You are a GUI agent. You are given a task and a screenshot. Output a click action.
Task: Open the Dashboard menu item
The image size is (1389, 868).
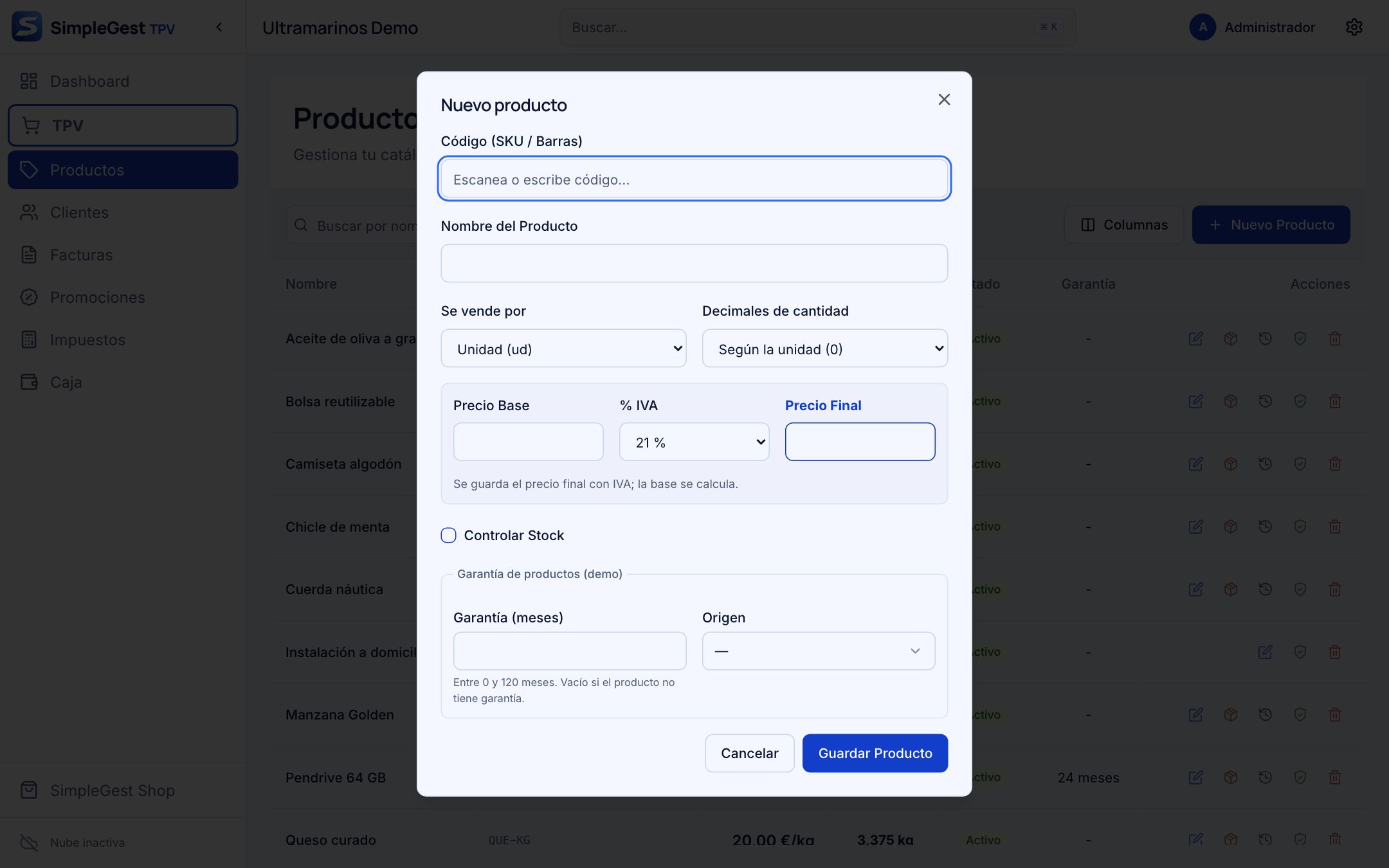click(123, 82)
